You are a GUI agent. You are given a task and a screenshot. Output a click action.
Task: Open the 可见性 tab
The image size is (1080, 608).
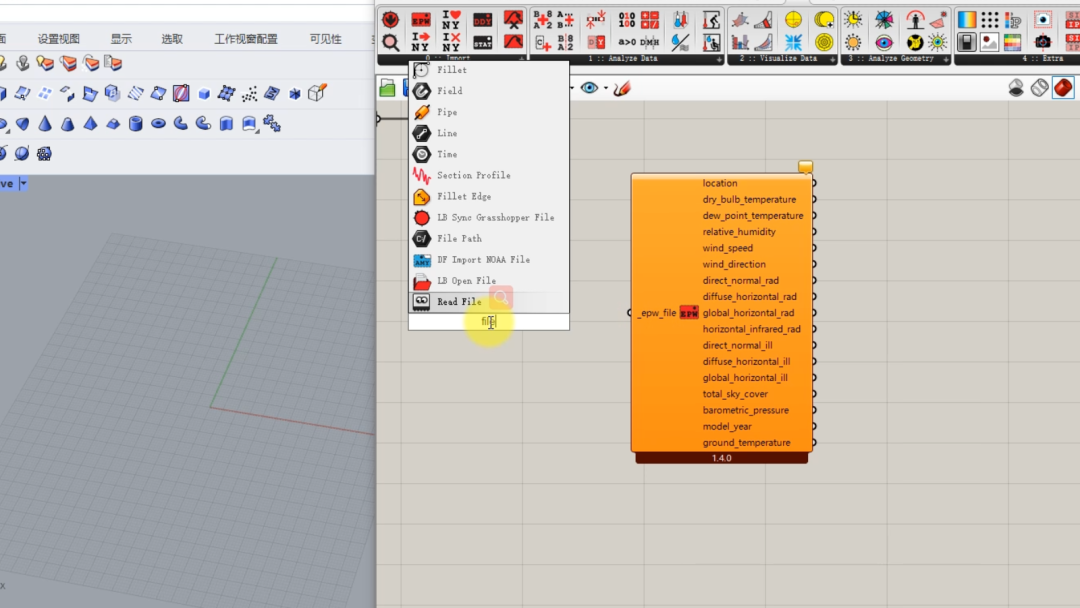tap(325, 39)
